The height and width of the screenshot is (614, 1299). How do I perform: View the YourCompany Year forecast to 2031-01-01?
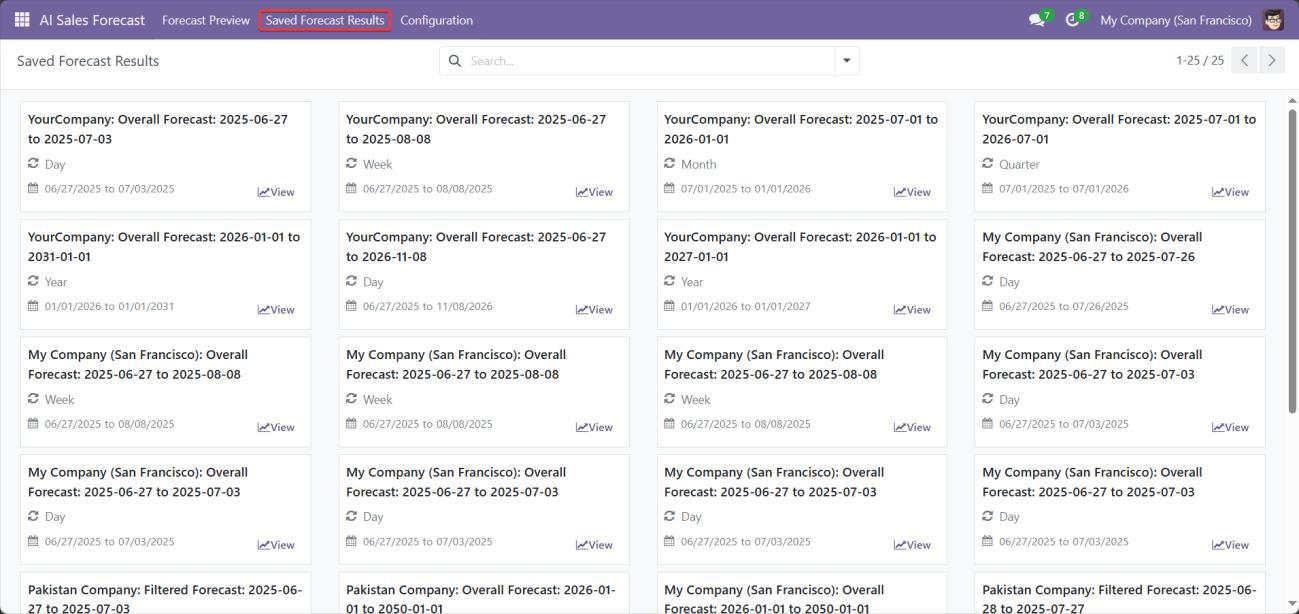(x=276, y=310)
